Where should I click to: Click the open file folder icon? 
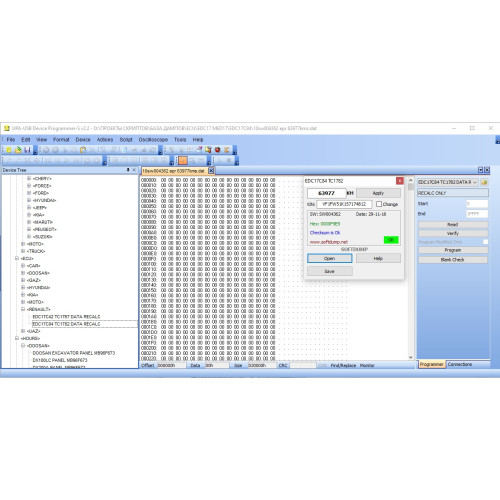click(18, 150)
